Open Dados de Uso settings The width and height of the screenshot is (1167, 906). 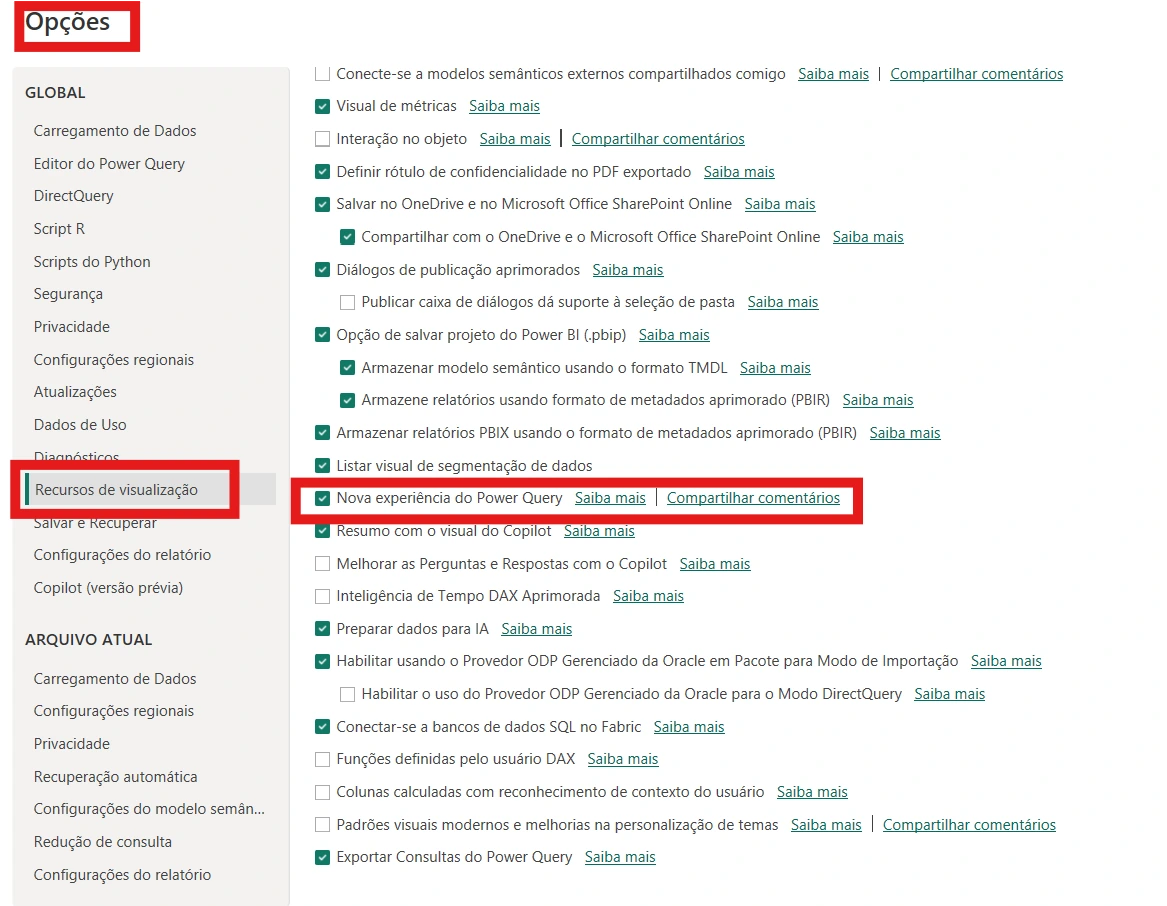80,424
